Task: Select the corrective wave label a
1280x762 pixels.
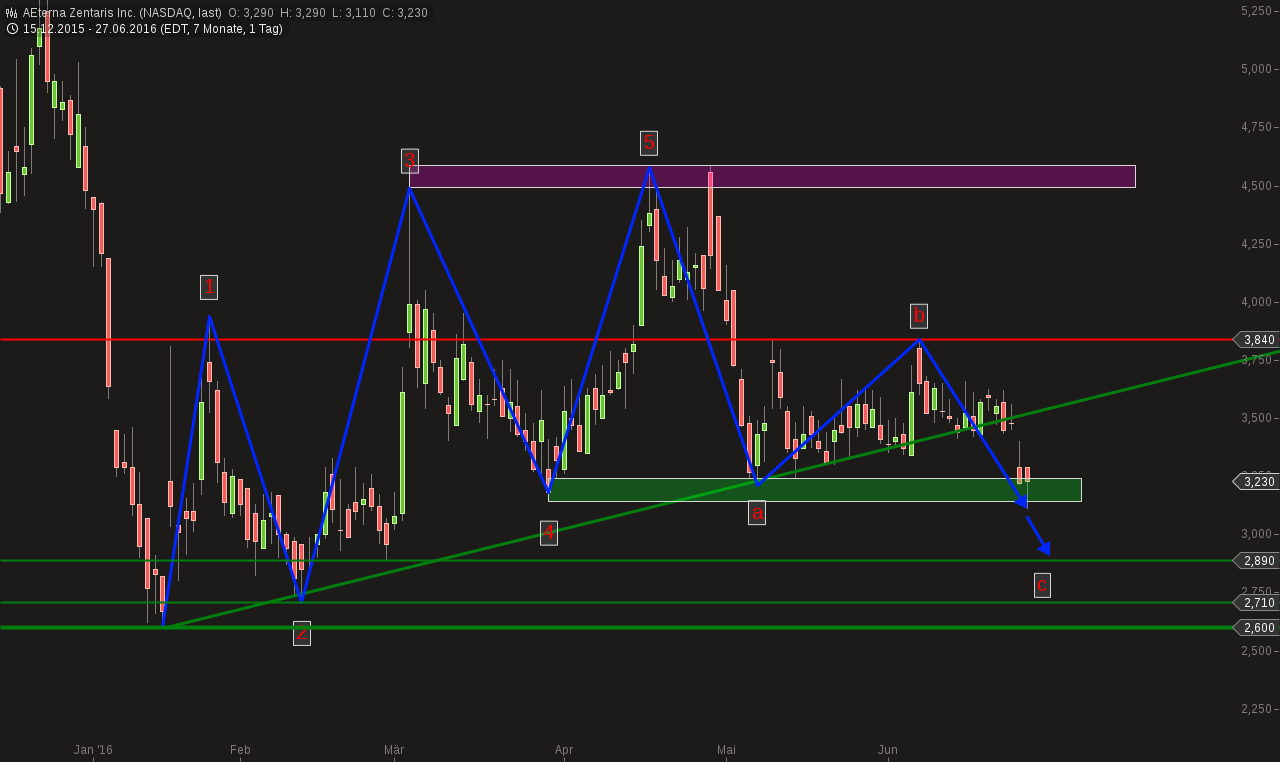Action: point(757,513)
